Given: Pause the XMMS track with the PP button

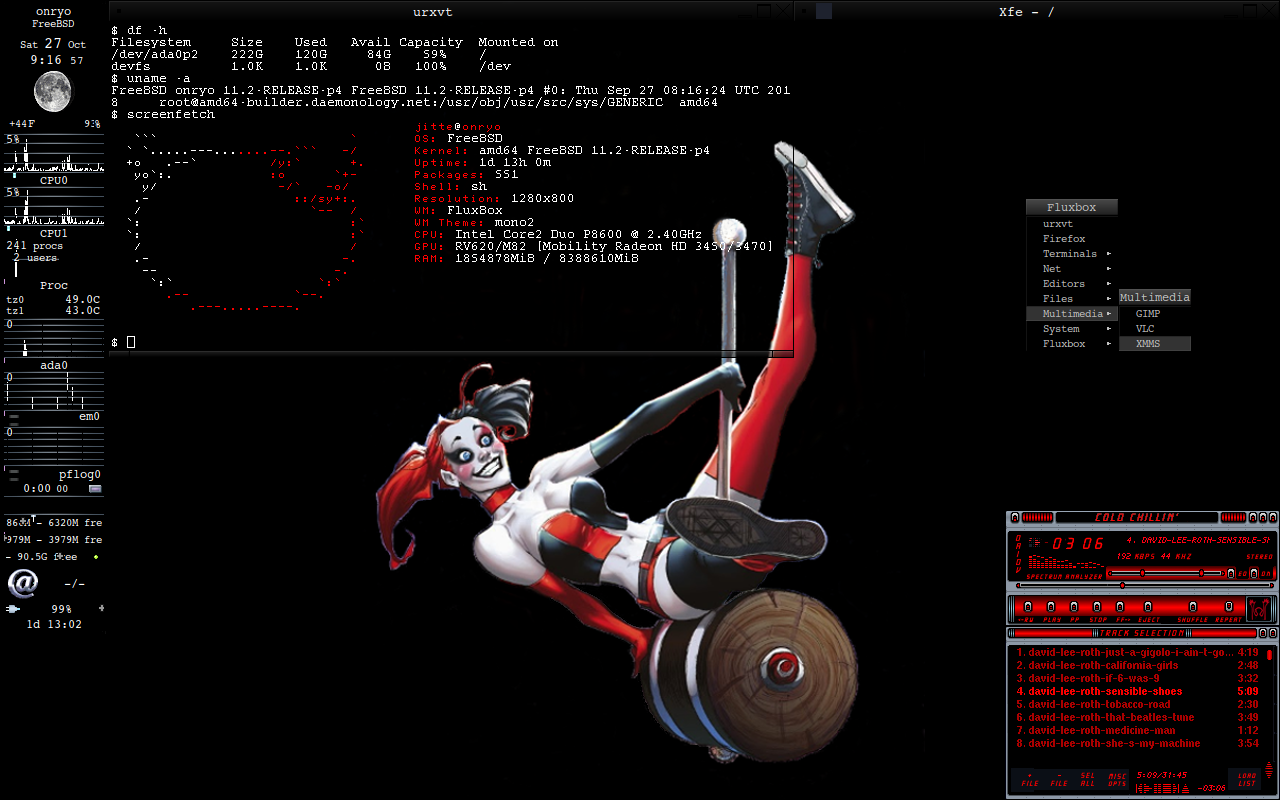Looking at the screenshot, I should click(1074, 607).
